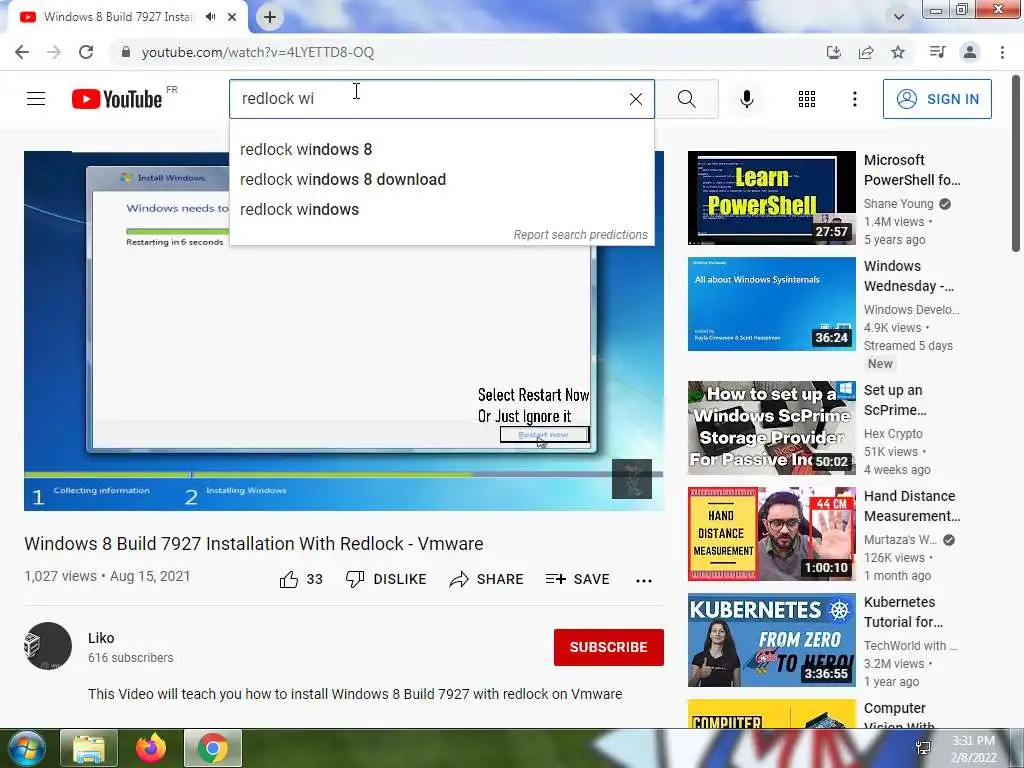Click the share page icon in address bar

(866, 52)
